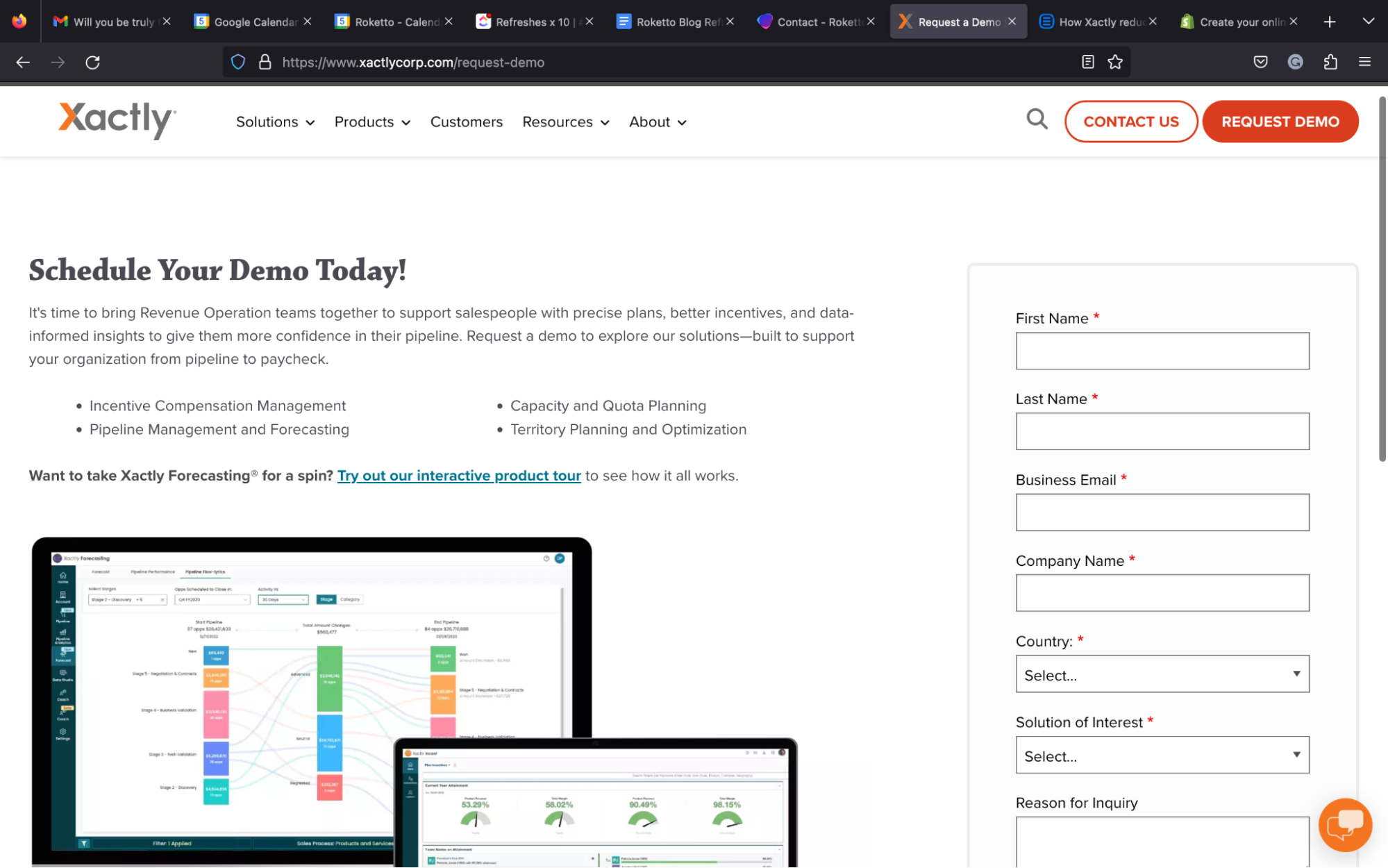The height and width of the screenshot is (868, 1388).
Task: Click the CONTACT US button
Action: [1130, 121]
